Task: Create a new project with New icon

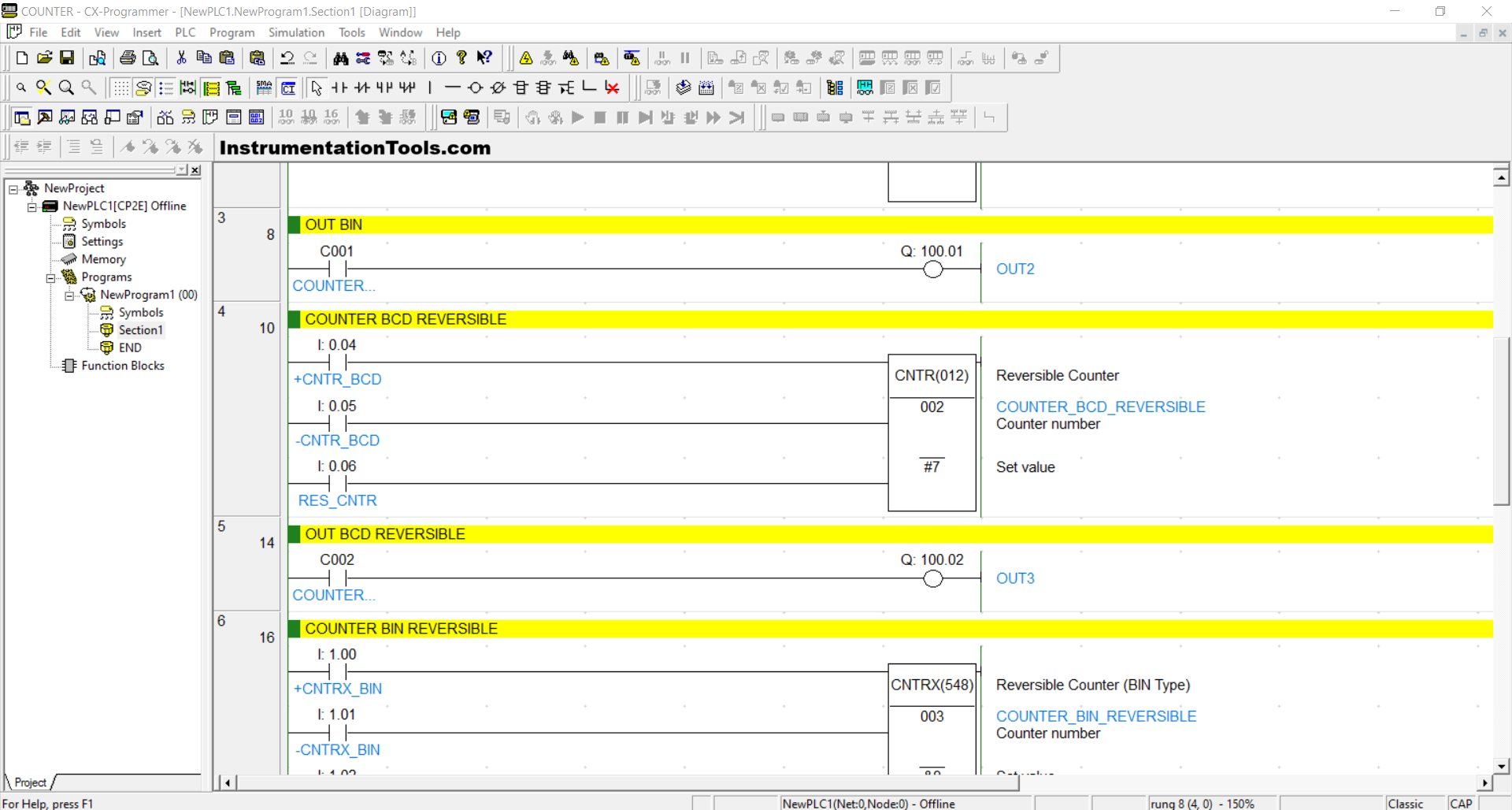Action: coord(22,58)
